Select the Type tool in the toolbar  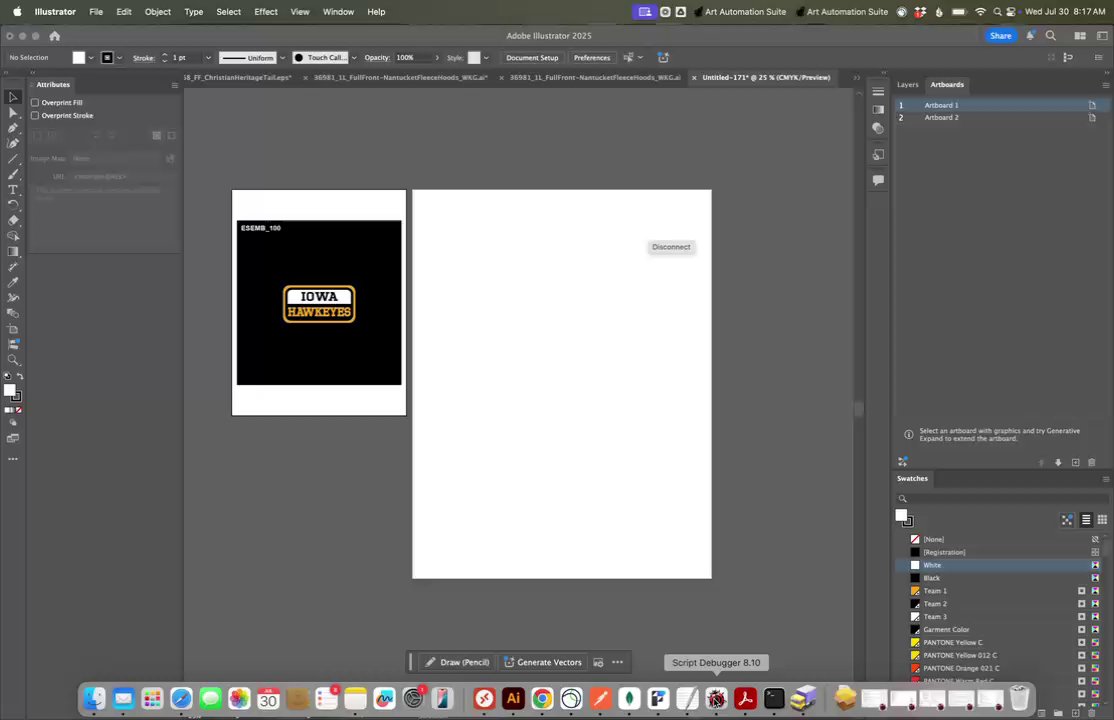13,190
